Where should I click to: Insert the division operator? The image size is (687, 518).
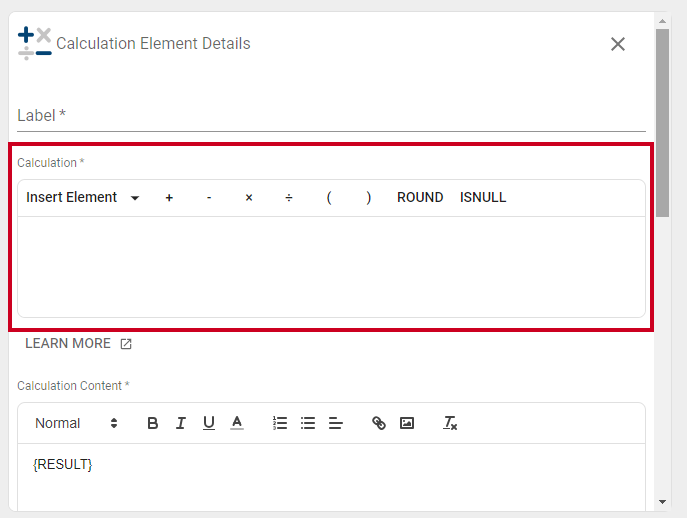(x=289, y=198)
